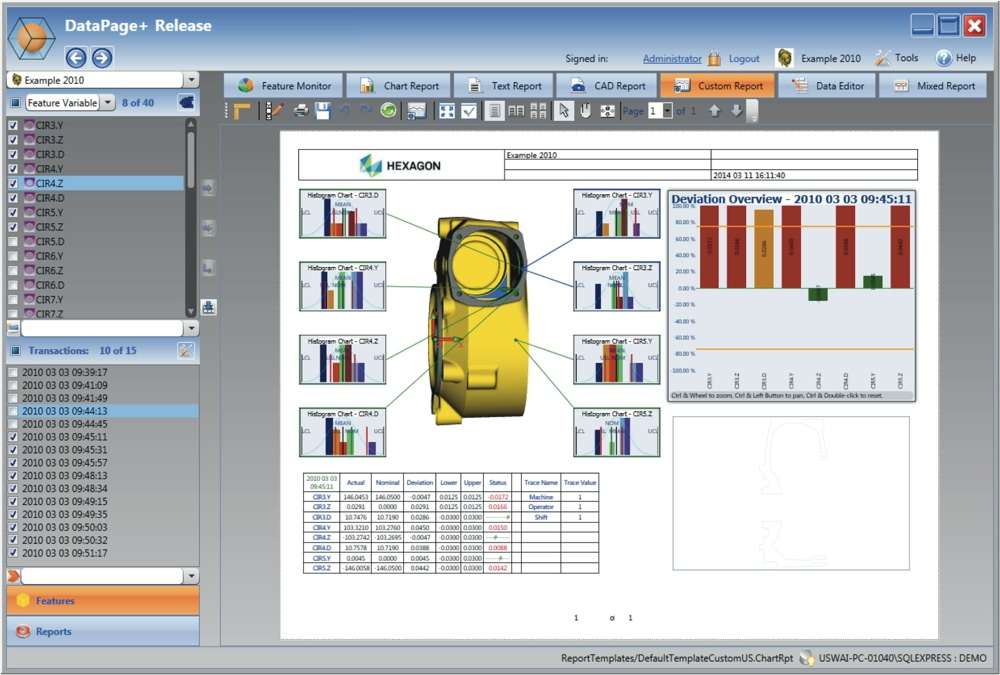The image size is (1000, 675).
Task: Select CIR6.Z in the feature list
Action: (50, 271)
